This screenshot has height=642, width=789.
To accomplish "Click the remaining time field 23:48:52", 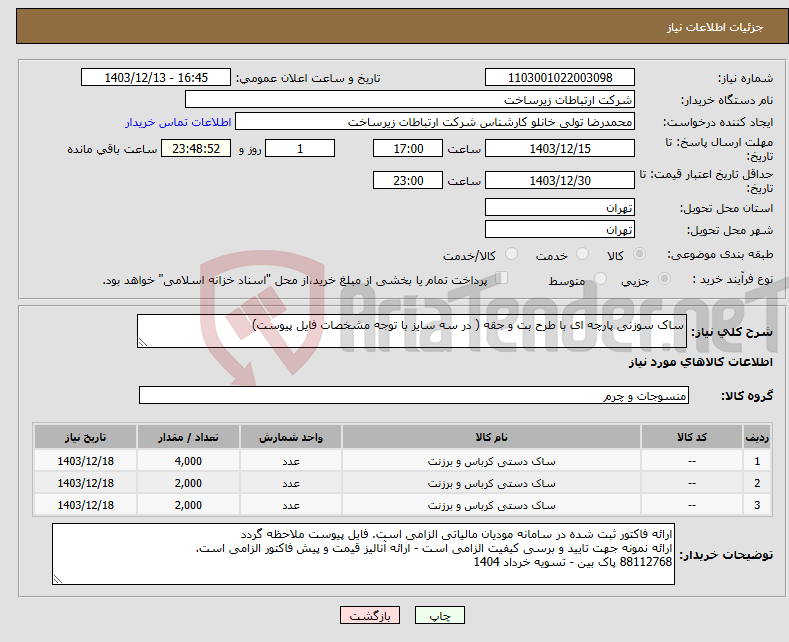I will 196,148.
